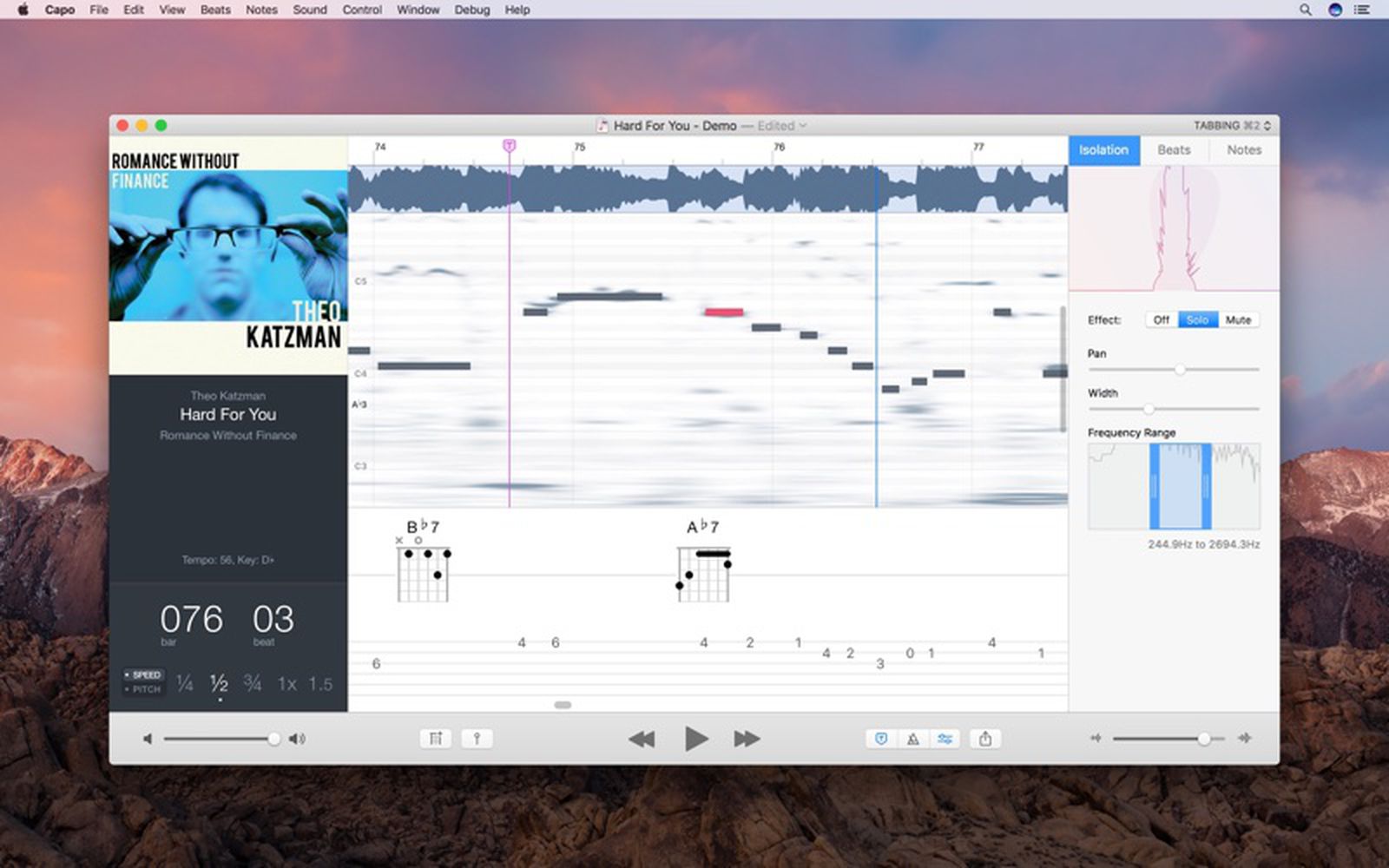Open the Sound menu
The width and height of the screenshot is (1389, 868).
point(309,10)
